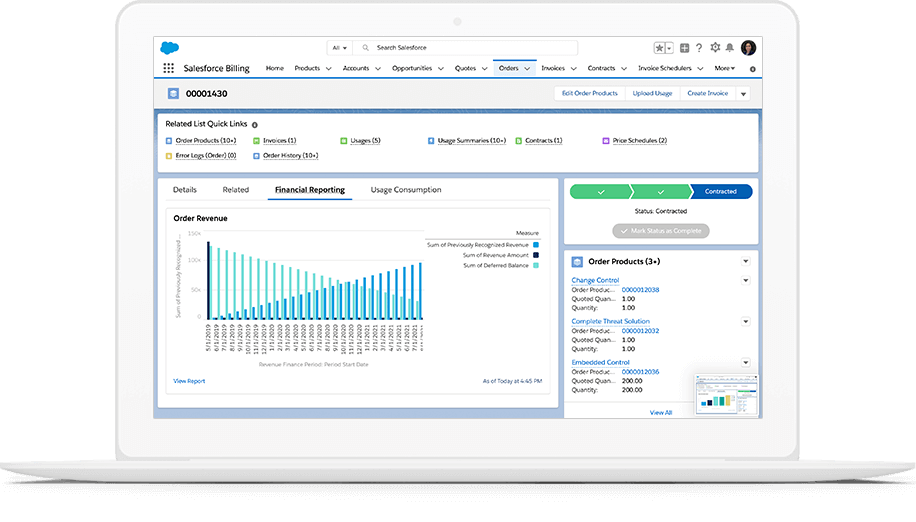
Task: Open the Help question mark icon
Action: click(698, 48)
